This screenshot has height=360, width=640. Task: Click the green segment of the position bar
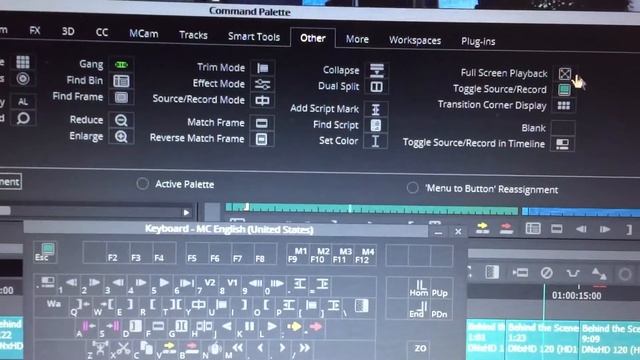pyautogui.click(x=371, y=208)
